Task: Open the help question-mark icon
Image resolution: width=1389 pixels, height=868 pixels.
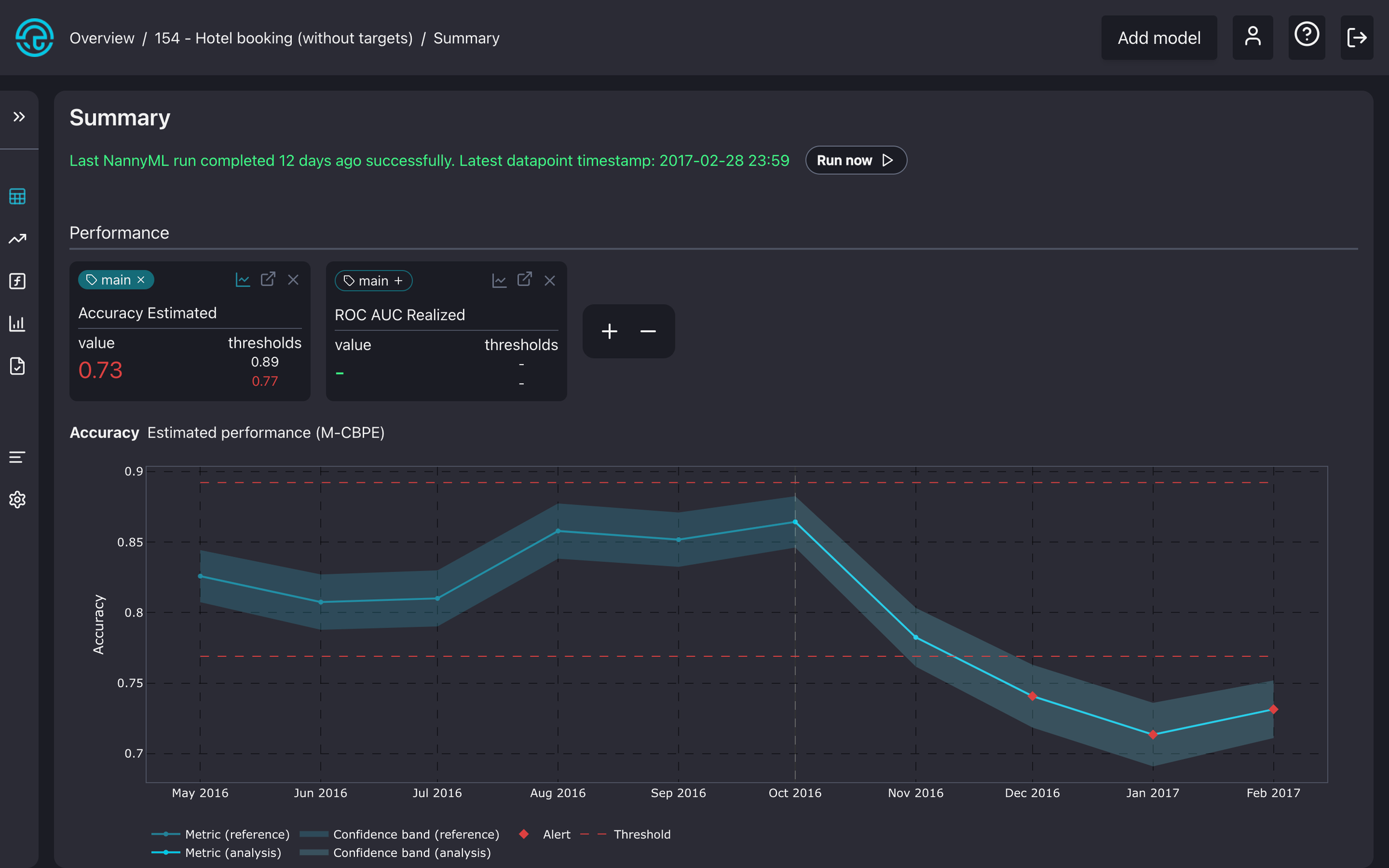Action: click(1306, 37)
